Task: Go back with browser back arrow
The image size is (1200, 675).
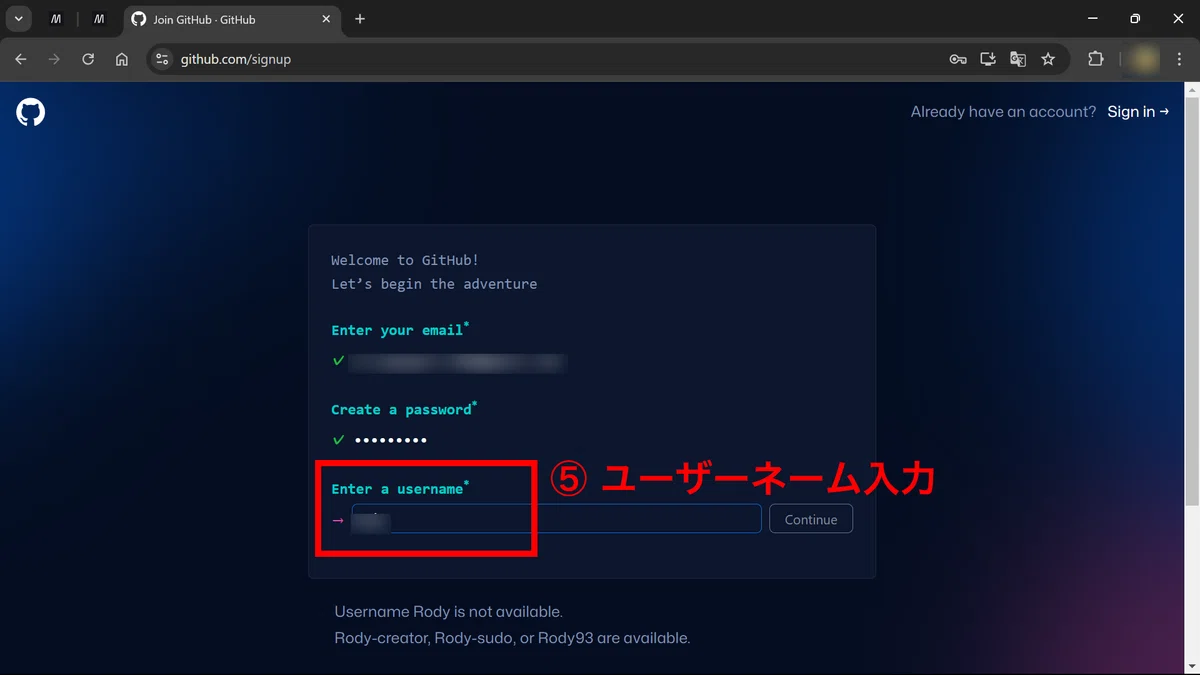Action: coord(21,59)
